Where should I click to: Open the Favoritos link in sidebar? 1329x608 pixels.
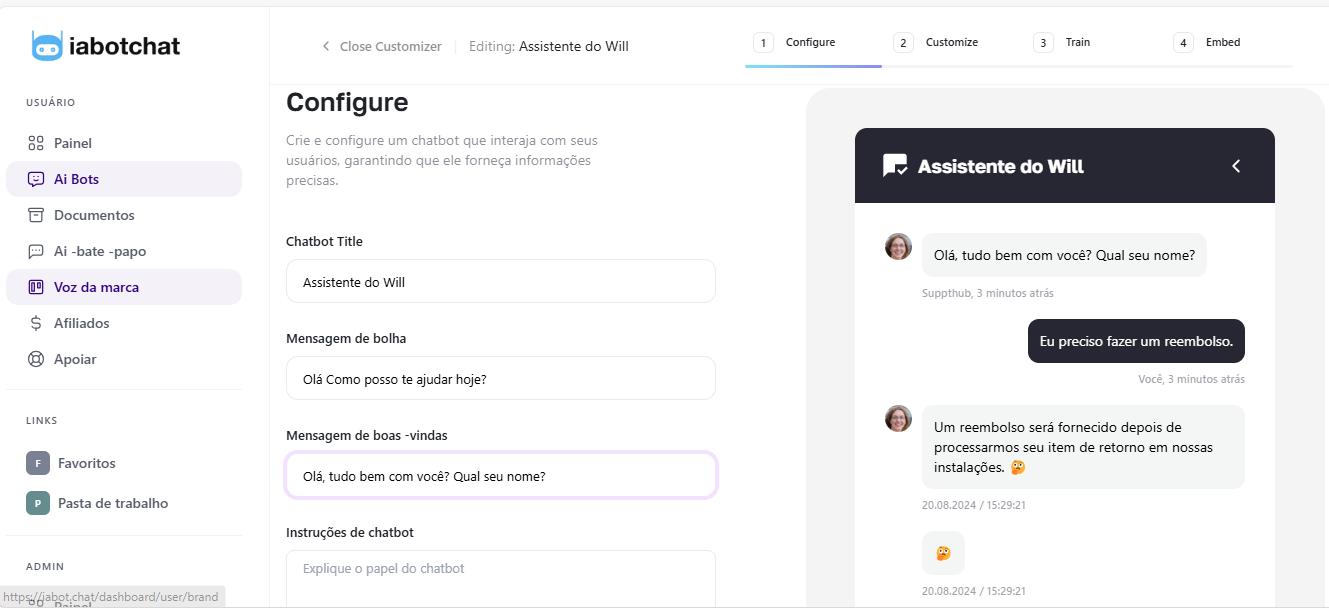tap(86, 463)
